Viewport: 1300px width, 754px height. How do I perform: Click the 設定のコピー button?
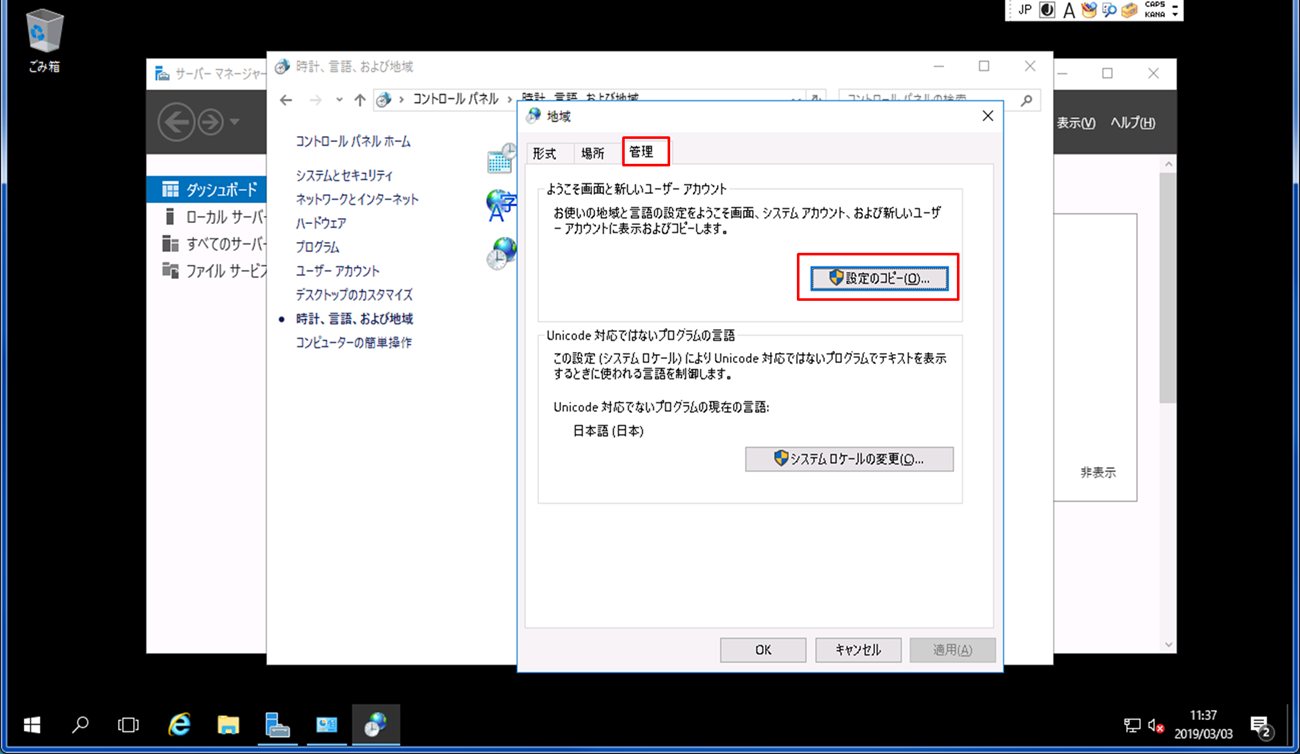click(x=878, y=278)
